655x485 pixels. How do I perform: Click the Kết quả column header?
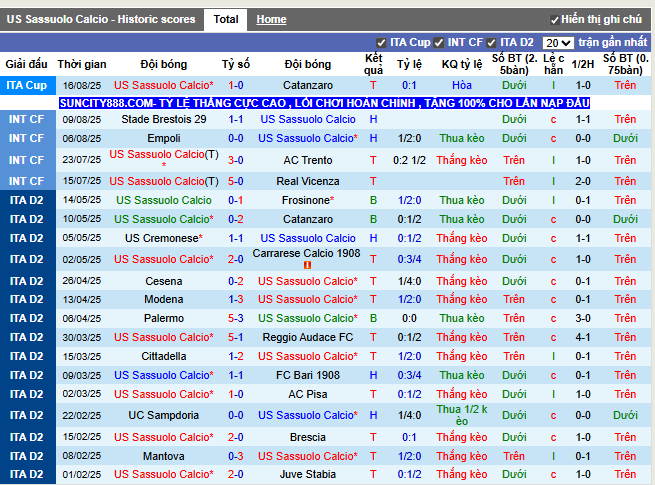pyautogui.click(x=373, y=64)
